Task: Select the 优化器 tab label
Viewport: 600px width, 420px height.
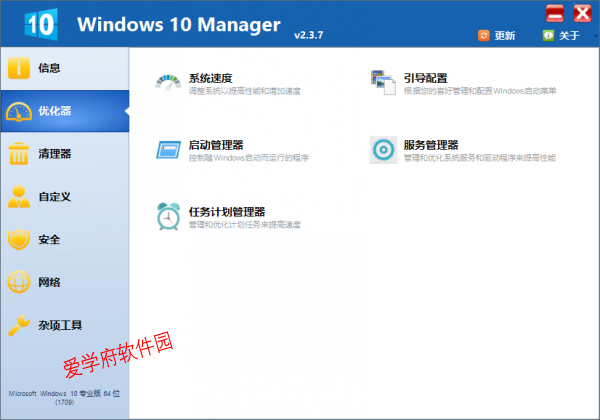Action: click(55, 111)
